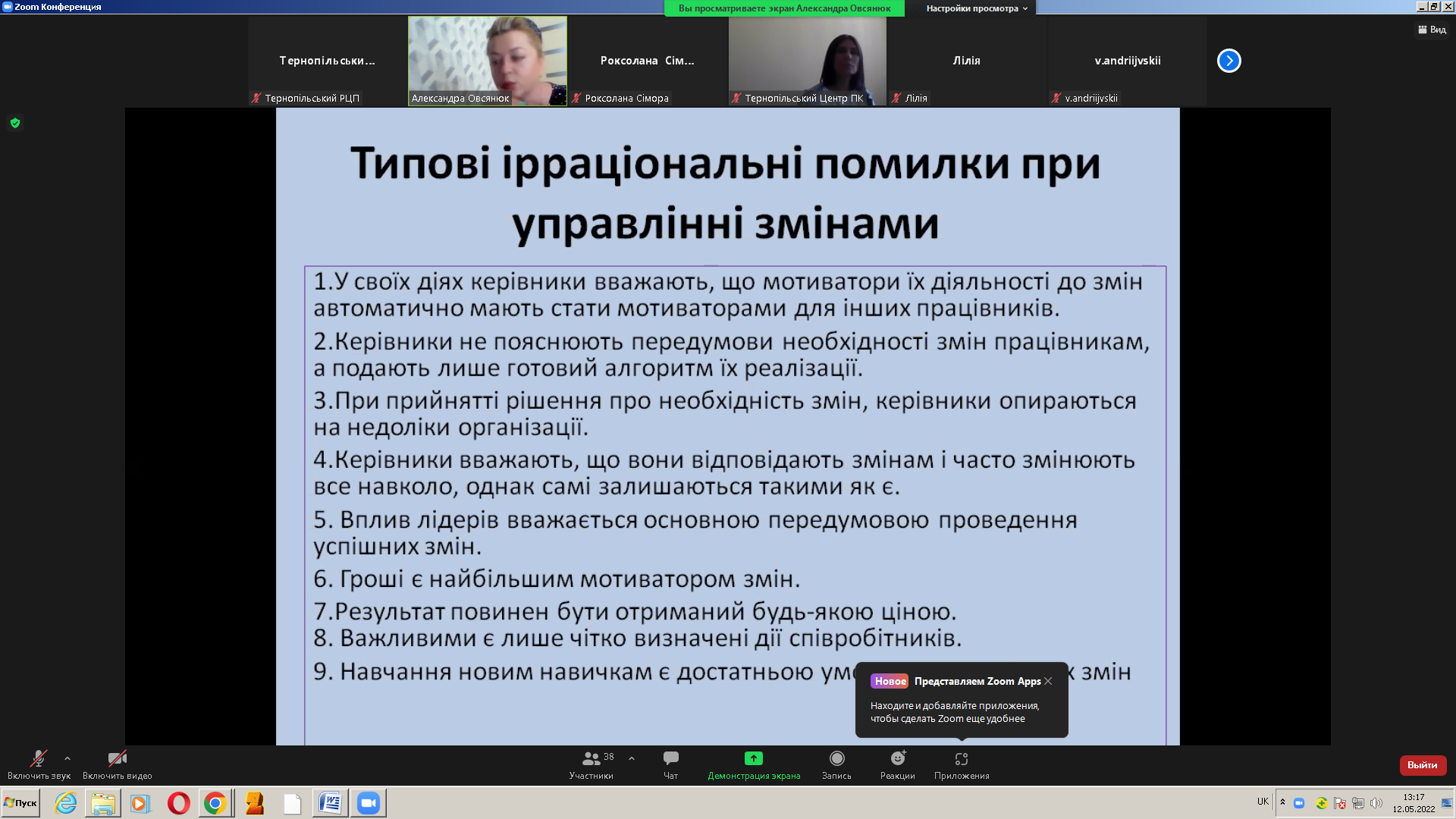The width and height of the screenshot is (1456, 819).
Task: Click green plus security icon in tray
Action: tap(1322, 803)
